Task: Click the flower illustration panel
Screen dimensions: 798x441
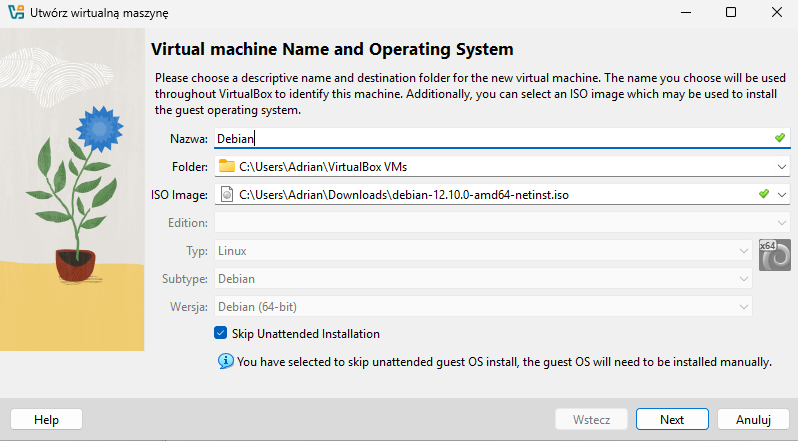Action: tap(72, 189)
